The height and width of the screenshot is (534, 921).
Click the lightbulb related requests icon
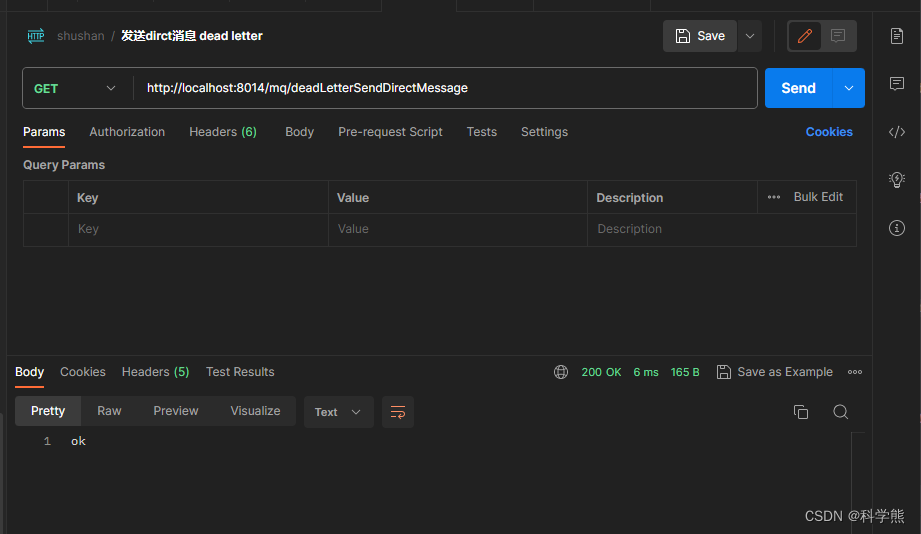(x=896, y=180)
